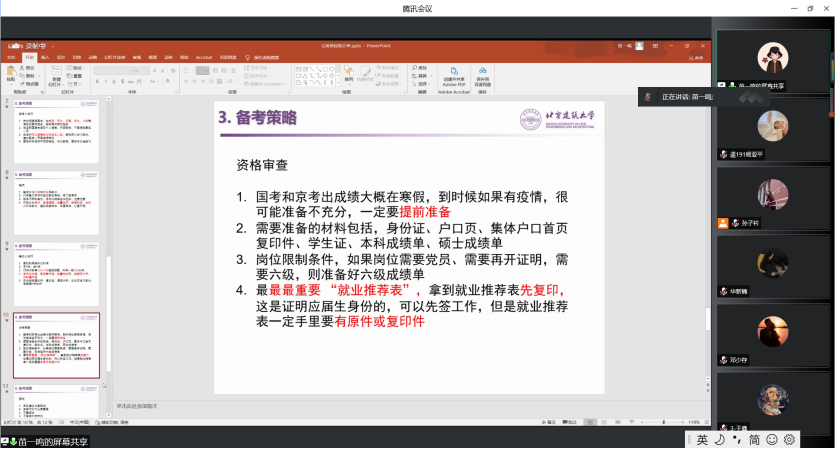Image resolution: width=836 pixels, height=449 pixels.
Task: Click the zoom slider in status bar
Action: [x=665, y=423]
